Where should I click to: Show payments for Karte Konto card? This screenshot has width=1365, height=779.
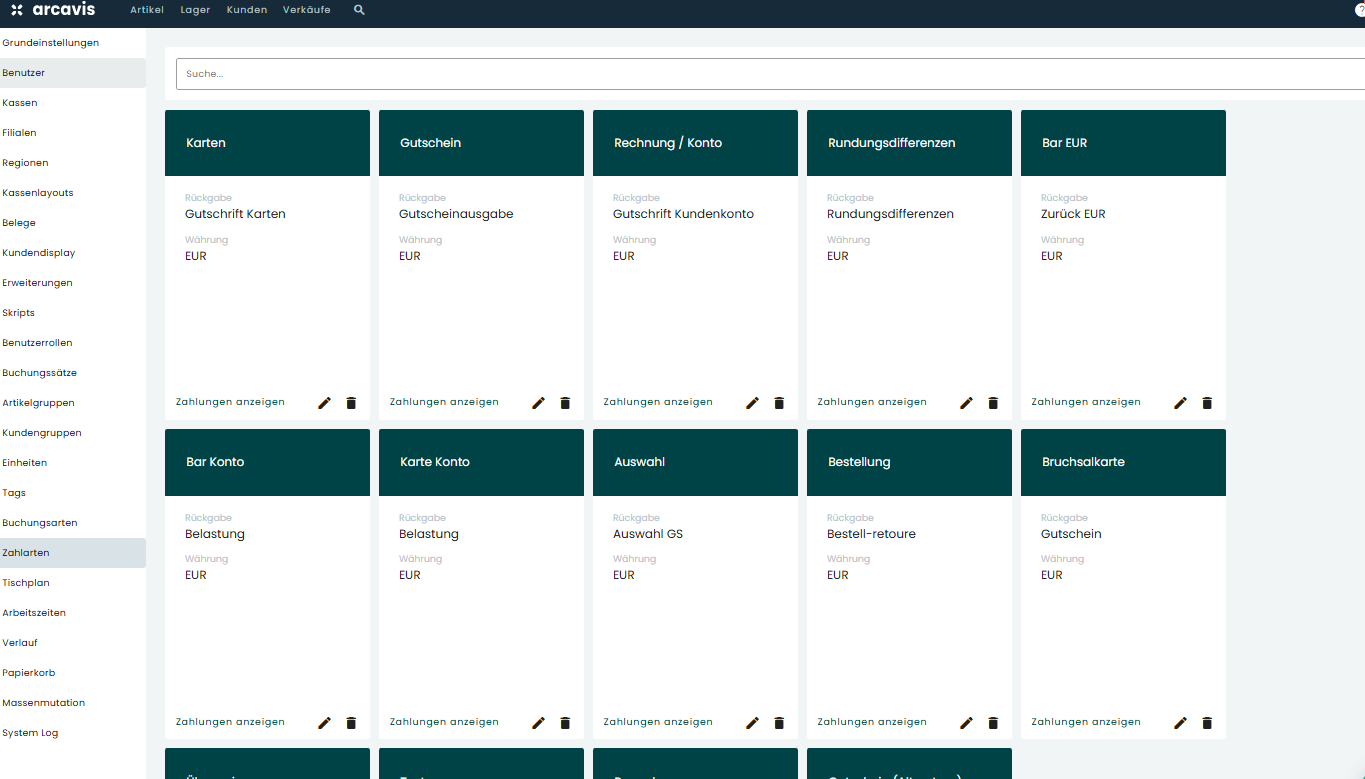444,722
